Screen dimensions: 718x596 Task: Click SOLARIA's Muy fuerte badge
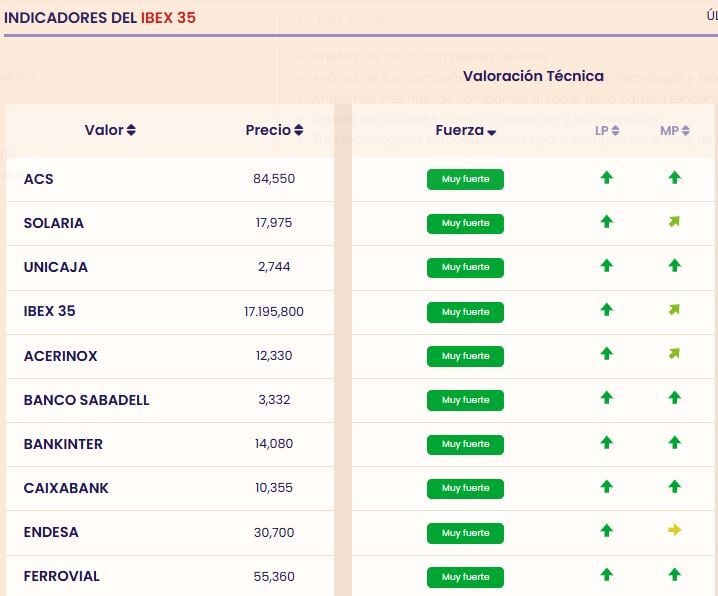pyautogui.click(x=465, y=223)
